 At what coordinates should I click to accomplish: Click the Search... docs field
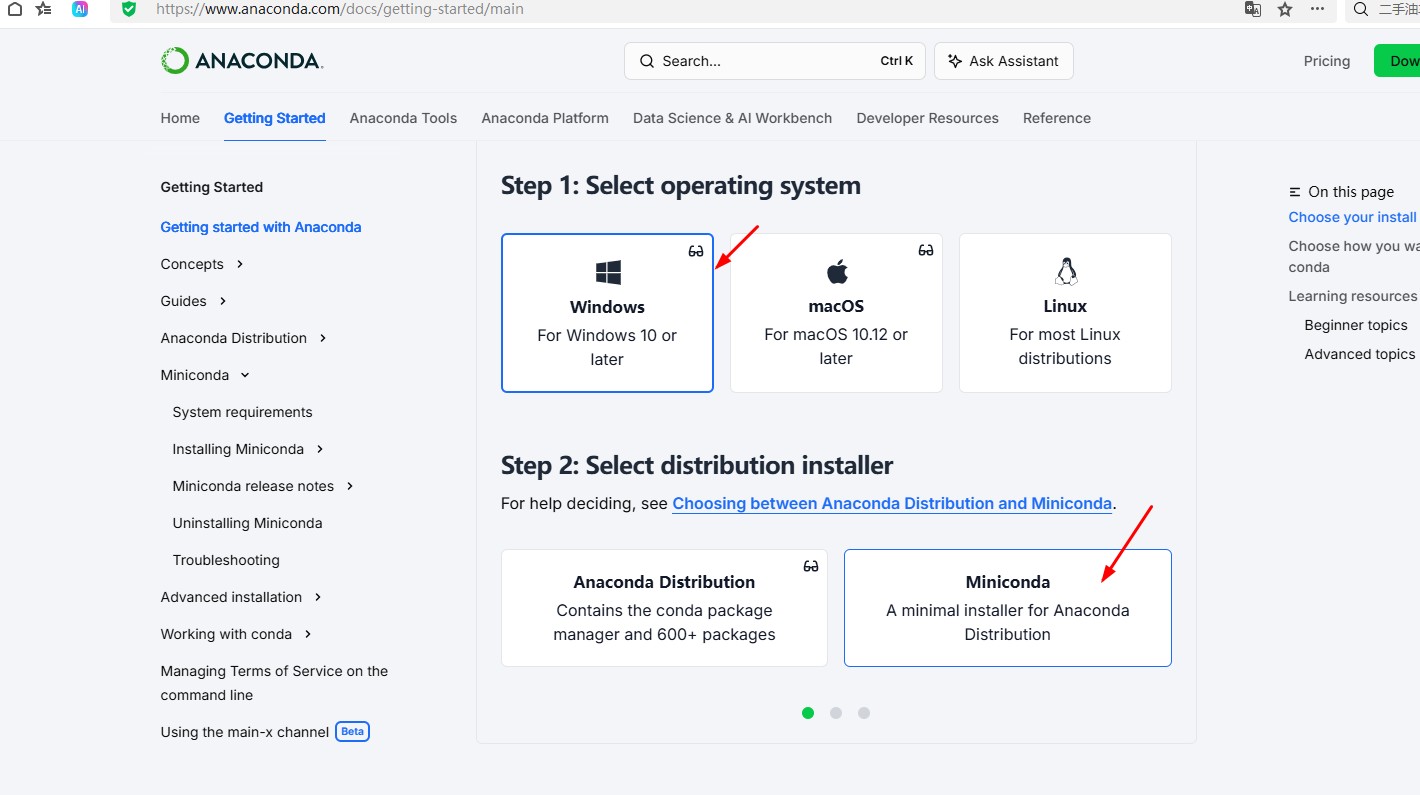(775, 61)
